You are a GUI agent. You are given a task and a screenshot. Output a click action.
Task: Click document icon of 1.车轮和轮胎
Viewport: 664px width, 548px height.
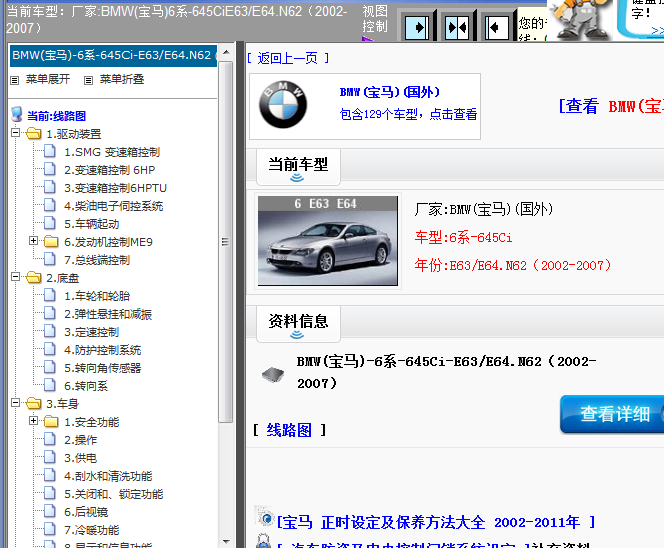tap(50, 295)
